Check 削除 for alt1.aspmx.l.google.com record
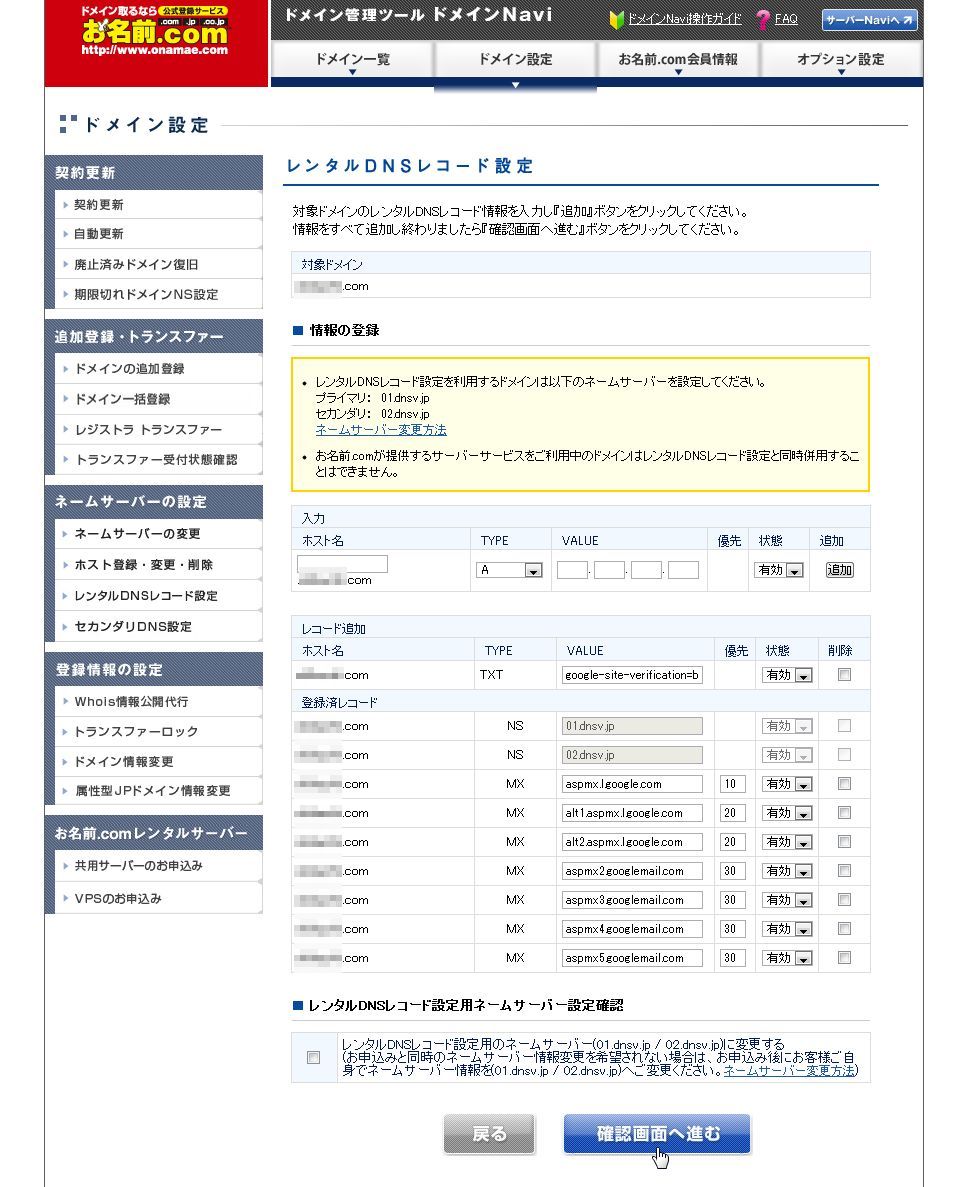978x1187 pixels. coord(845,812)
